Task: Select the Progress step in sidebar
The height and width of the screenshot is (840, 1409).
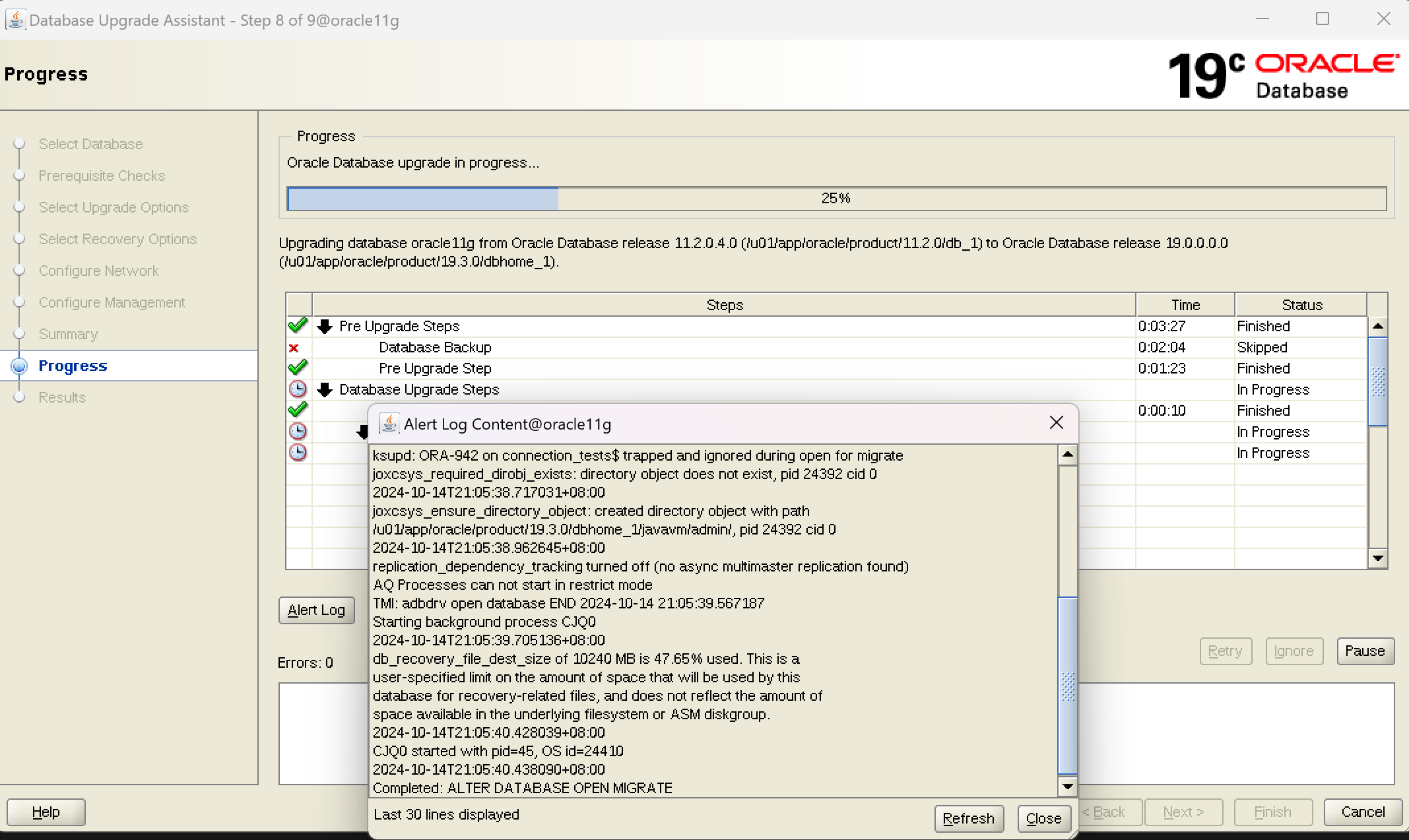Action: pyautogui.click(x=73, y=366)
